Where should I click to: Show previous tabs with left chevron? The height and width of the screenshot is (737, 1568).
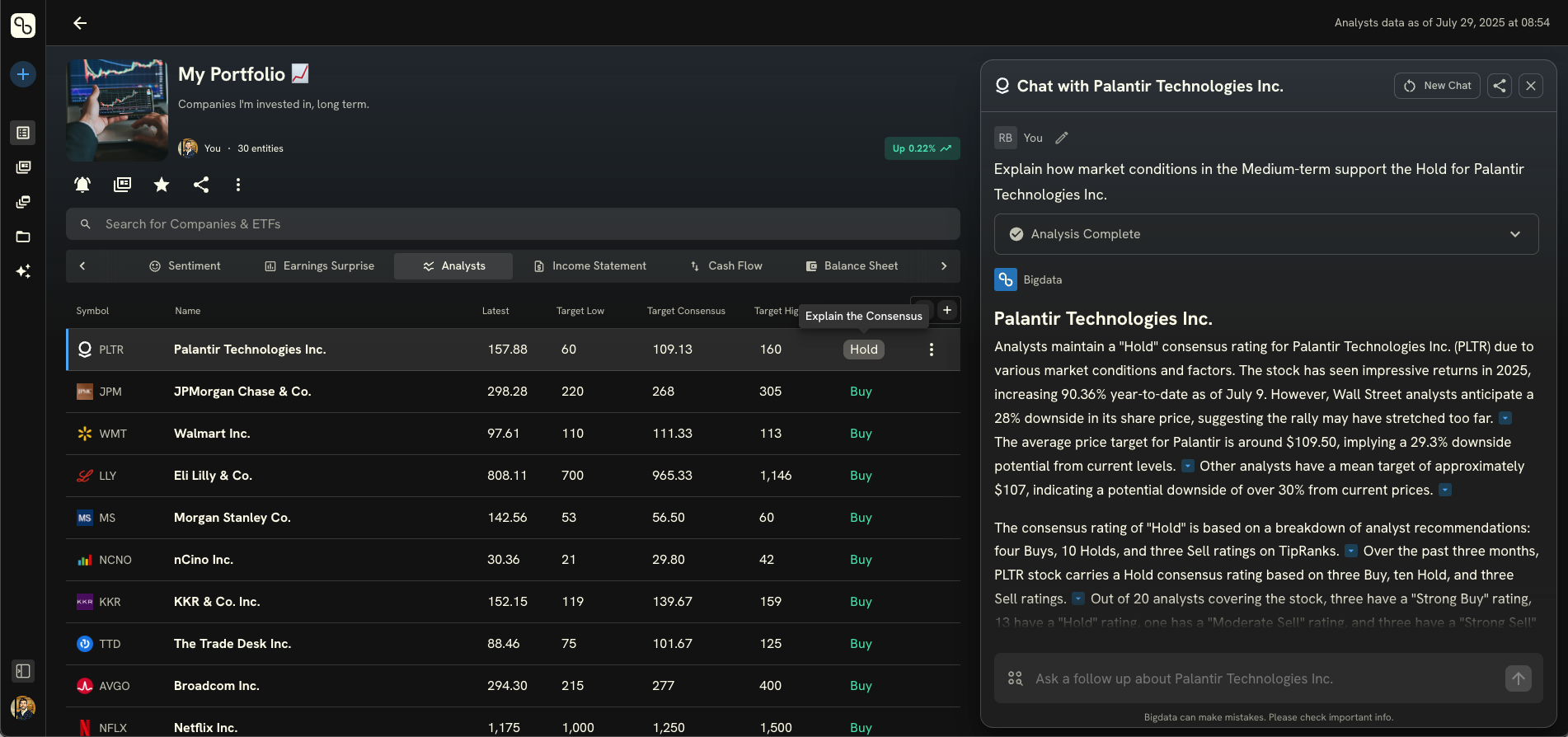tap(82, 266)
